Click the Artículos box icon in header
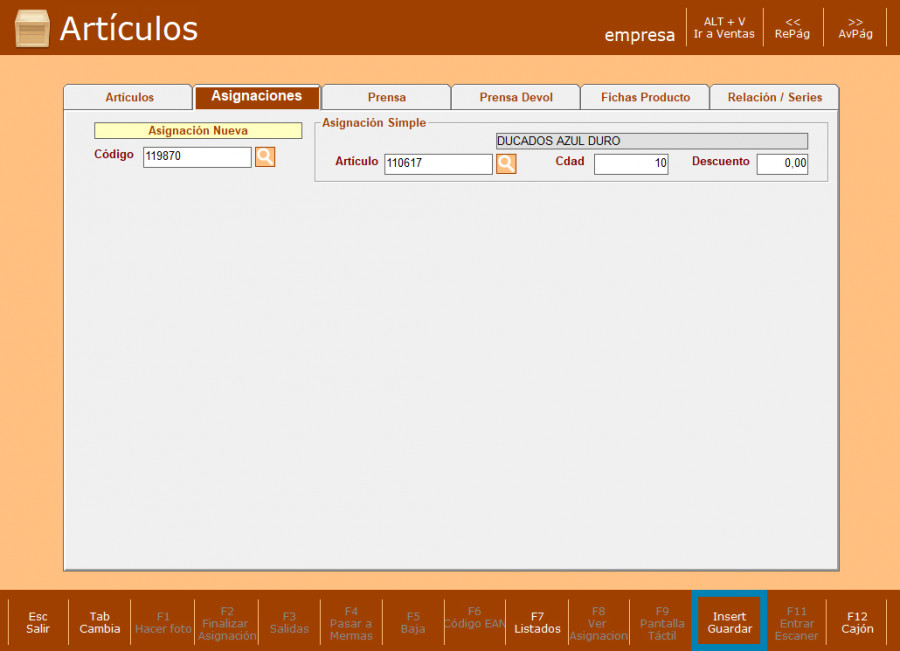Viewport: 900px width, 651px height. (x=32, y=29)
